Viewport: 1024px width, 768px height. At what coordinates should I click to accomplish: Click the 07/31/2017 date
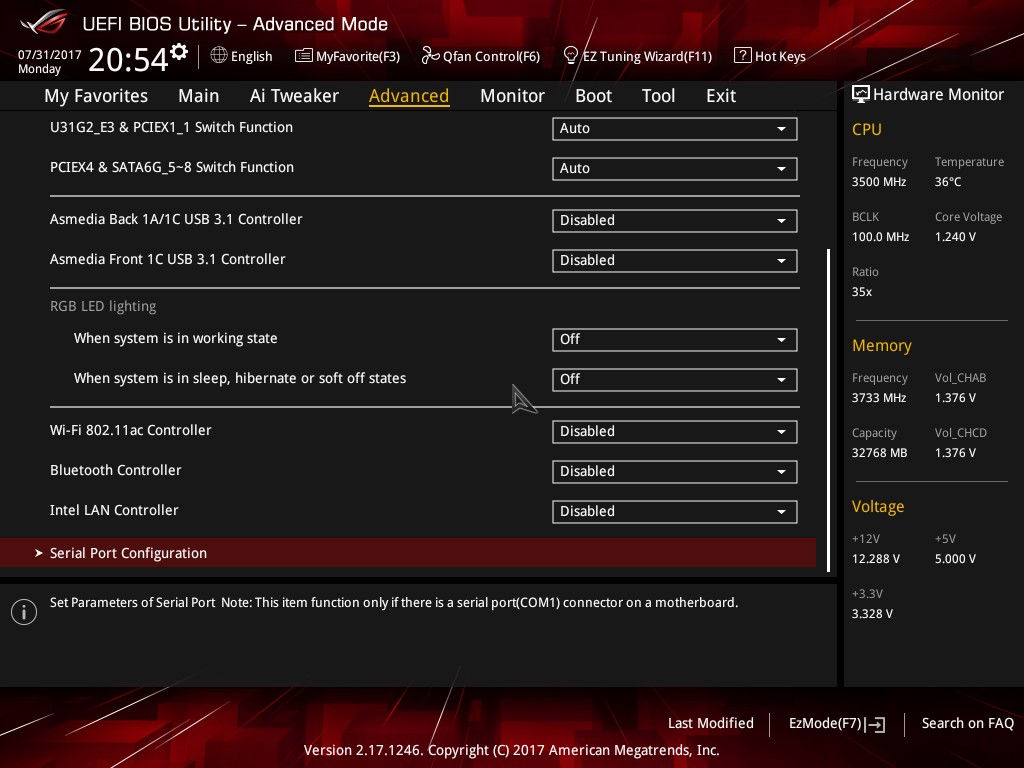coord(50,54)
